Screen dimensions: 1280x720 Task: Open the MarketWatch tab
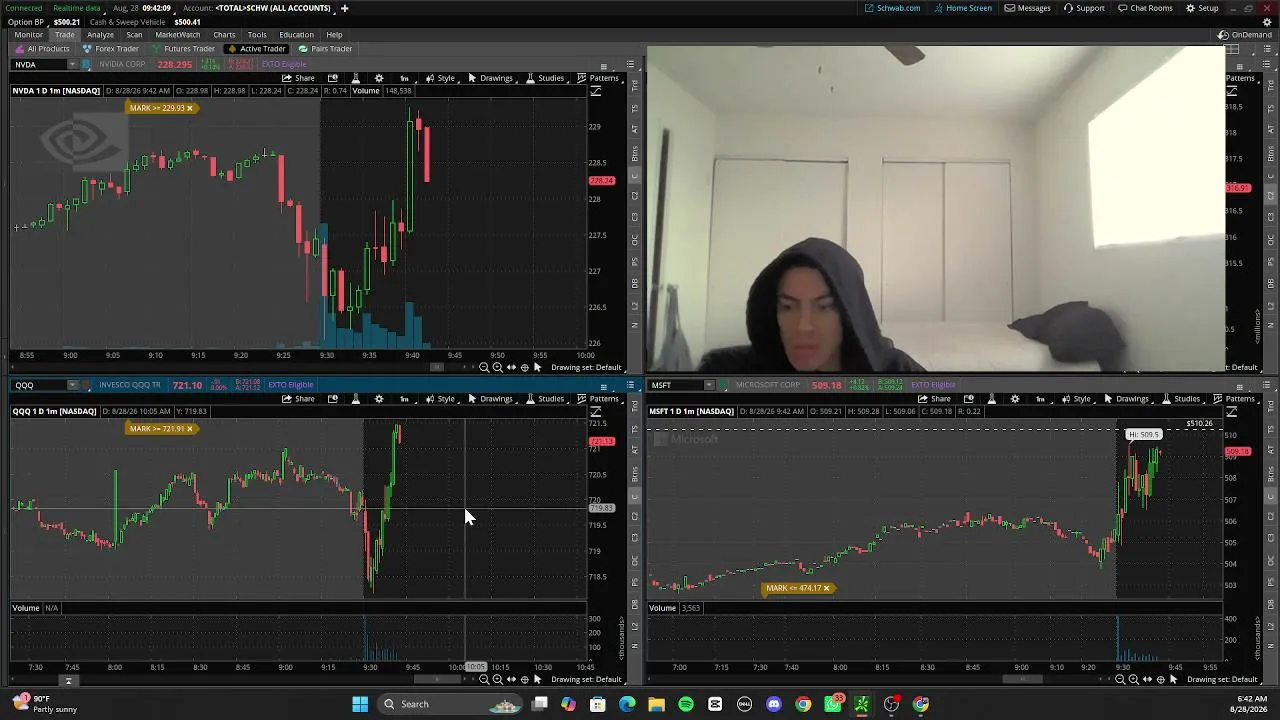tap(178, 35)
